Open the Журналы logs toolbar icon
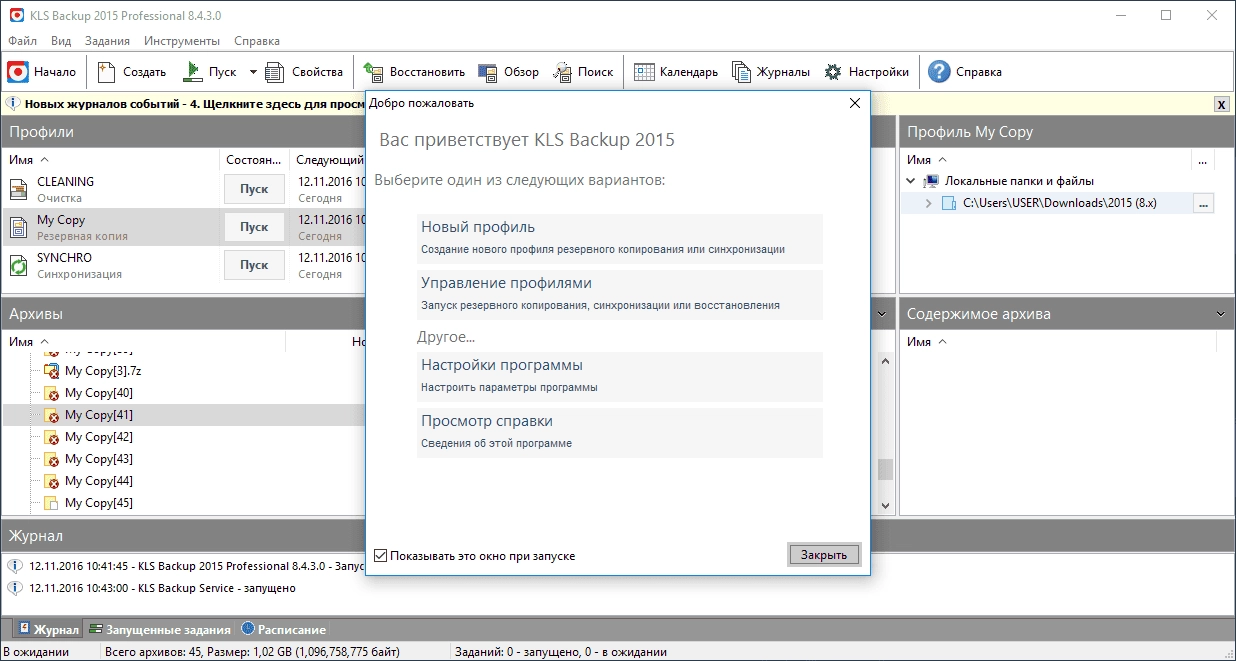The width and height of the screenshot is (1236, 661). click(741, 72)
